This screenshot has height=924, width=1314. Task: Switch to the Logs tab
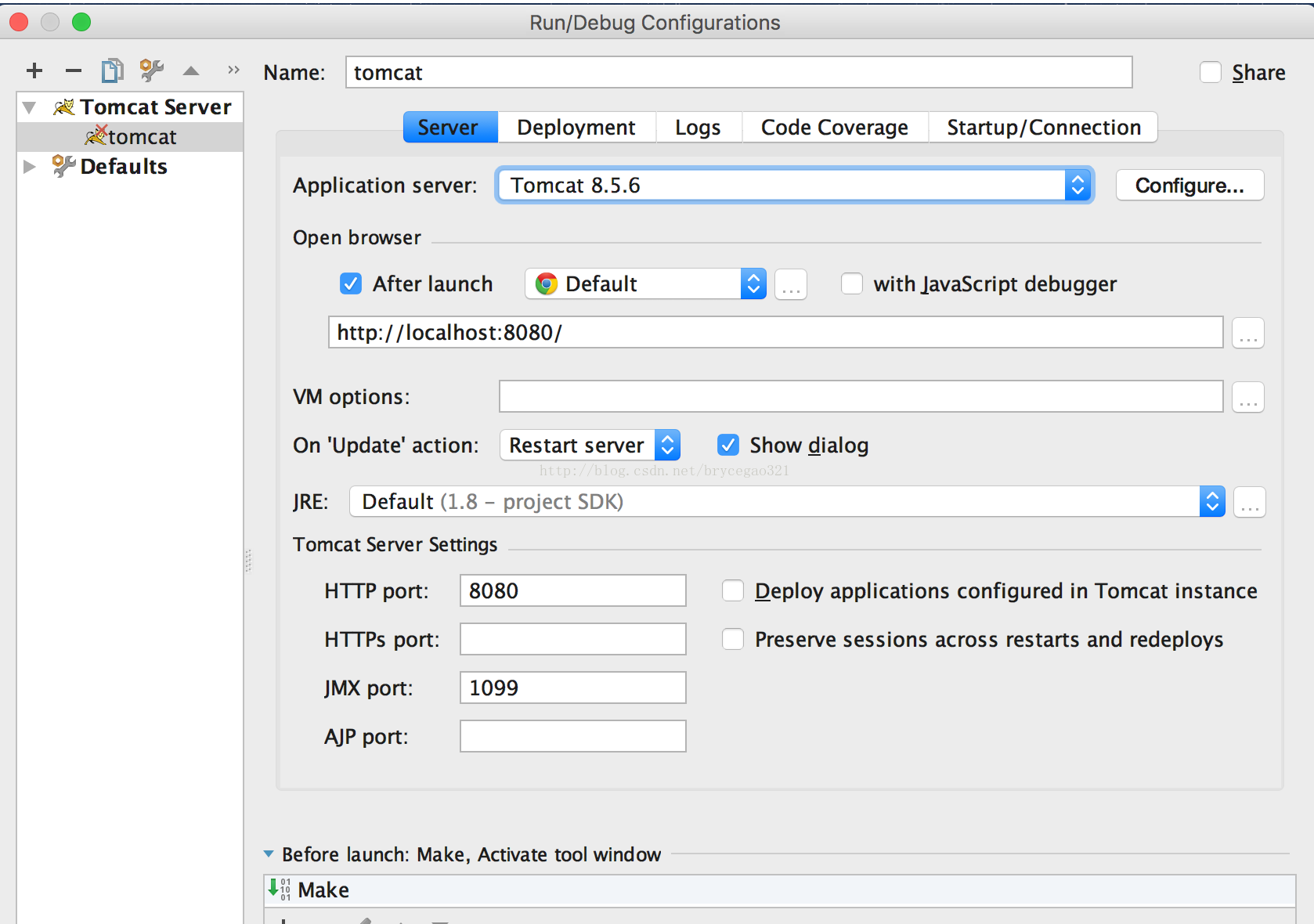click(x=698, y=127)
